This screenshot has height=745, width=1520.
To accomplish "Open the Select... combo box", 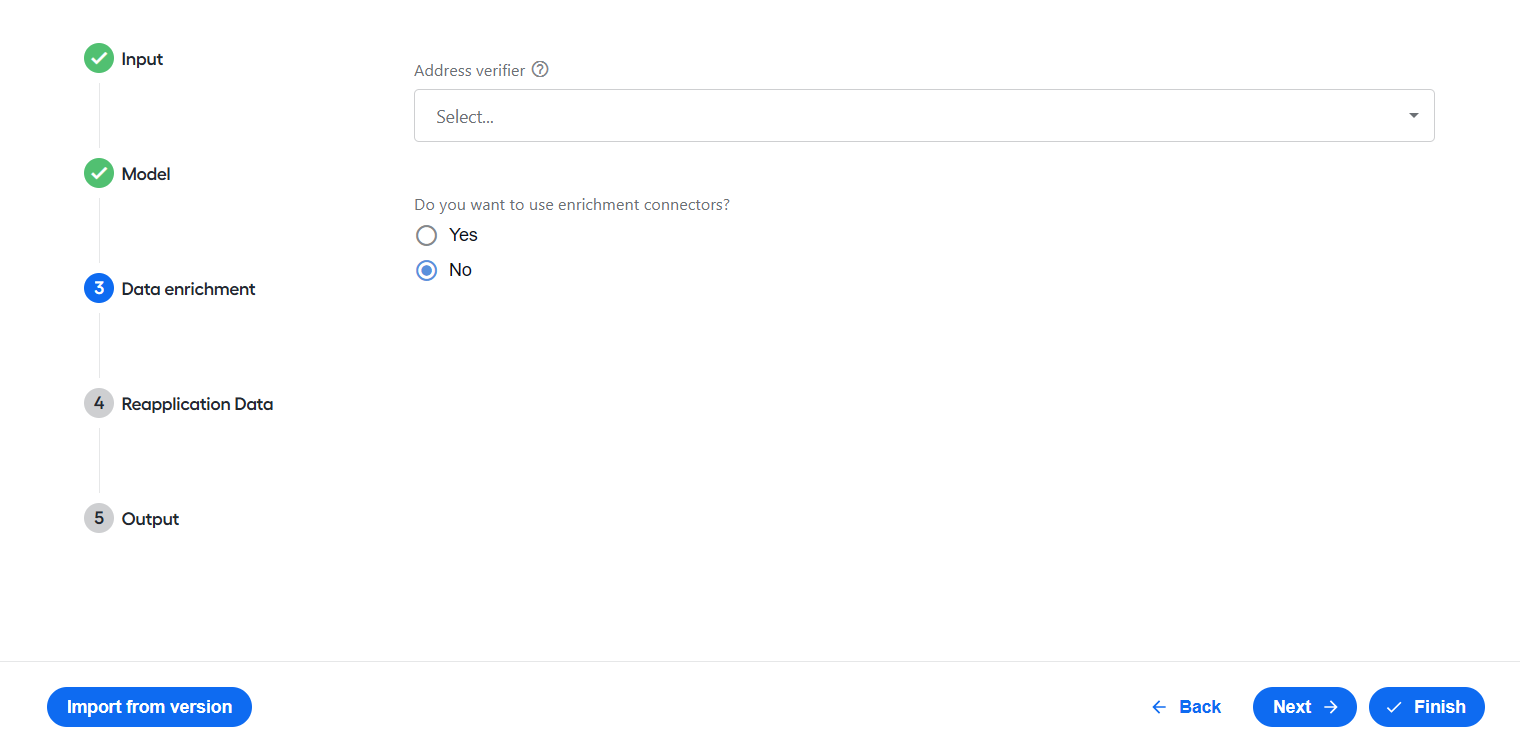I will pyautogui.click(x=924, y=116).
